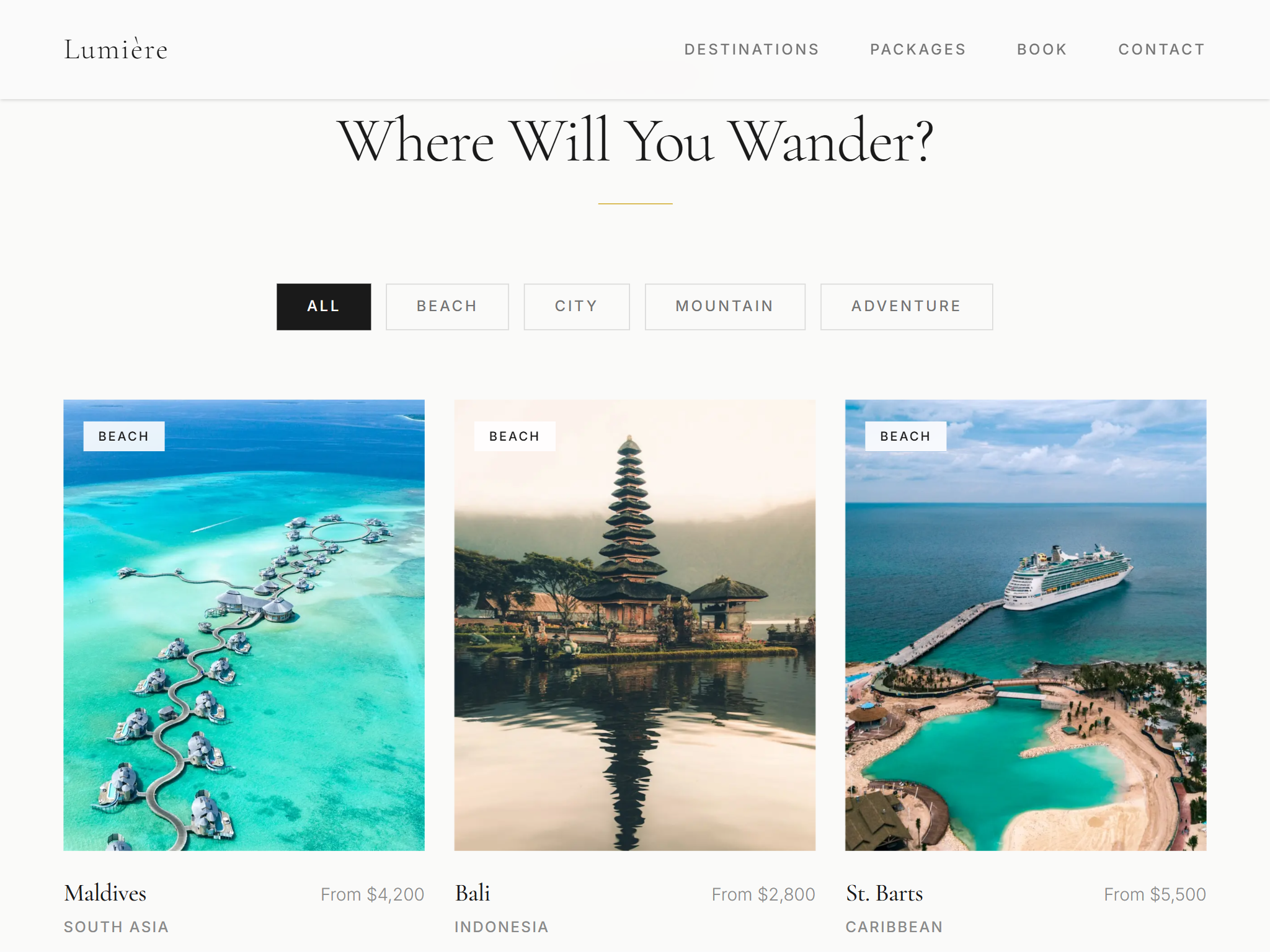The height and width of the screenshot is (952, 1270).
Task: Click the From $2,800 Bali price
Action: (763, 894)
